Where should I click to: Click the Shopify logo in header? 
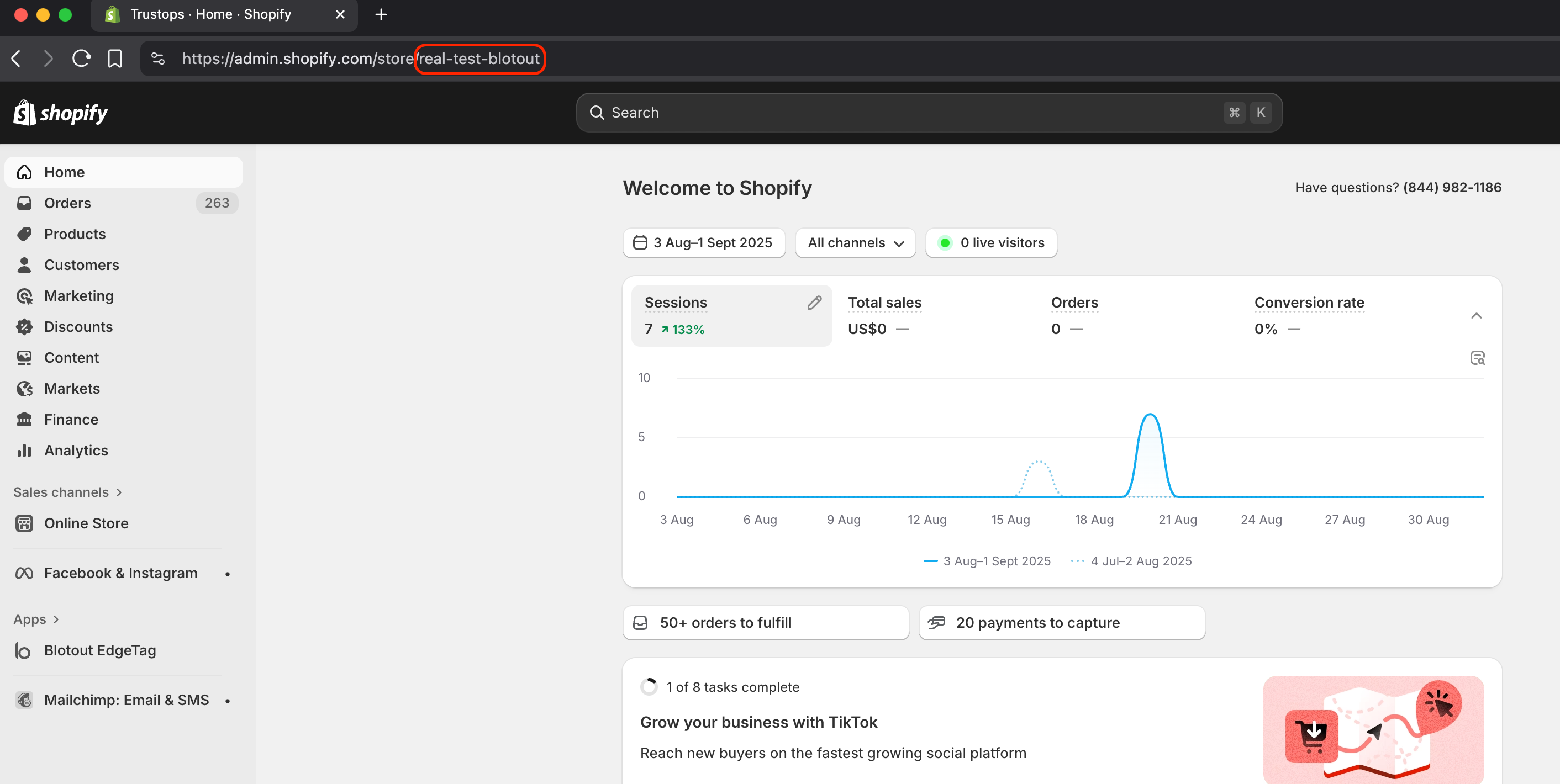(x=61, y=113)
